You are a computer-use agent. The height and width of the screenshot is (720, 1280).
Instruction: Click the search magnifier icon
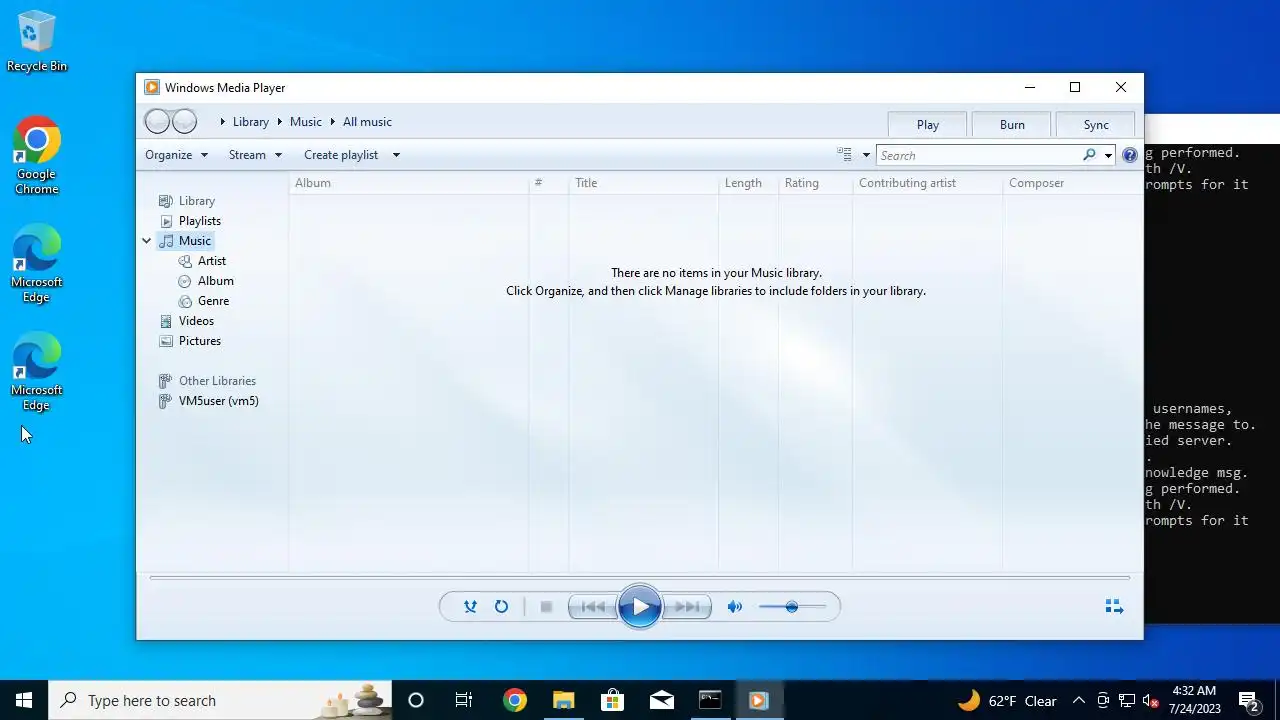click(1089, 155)
